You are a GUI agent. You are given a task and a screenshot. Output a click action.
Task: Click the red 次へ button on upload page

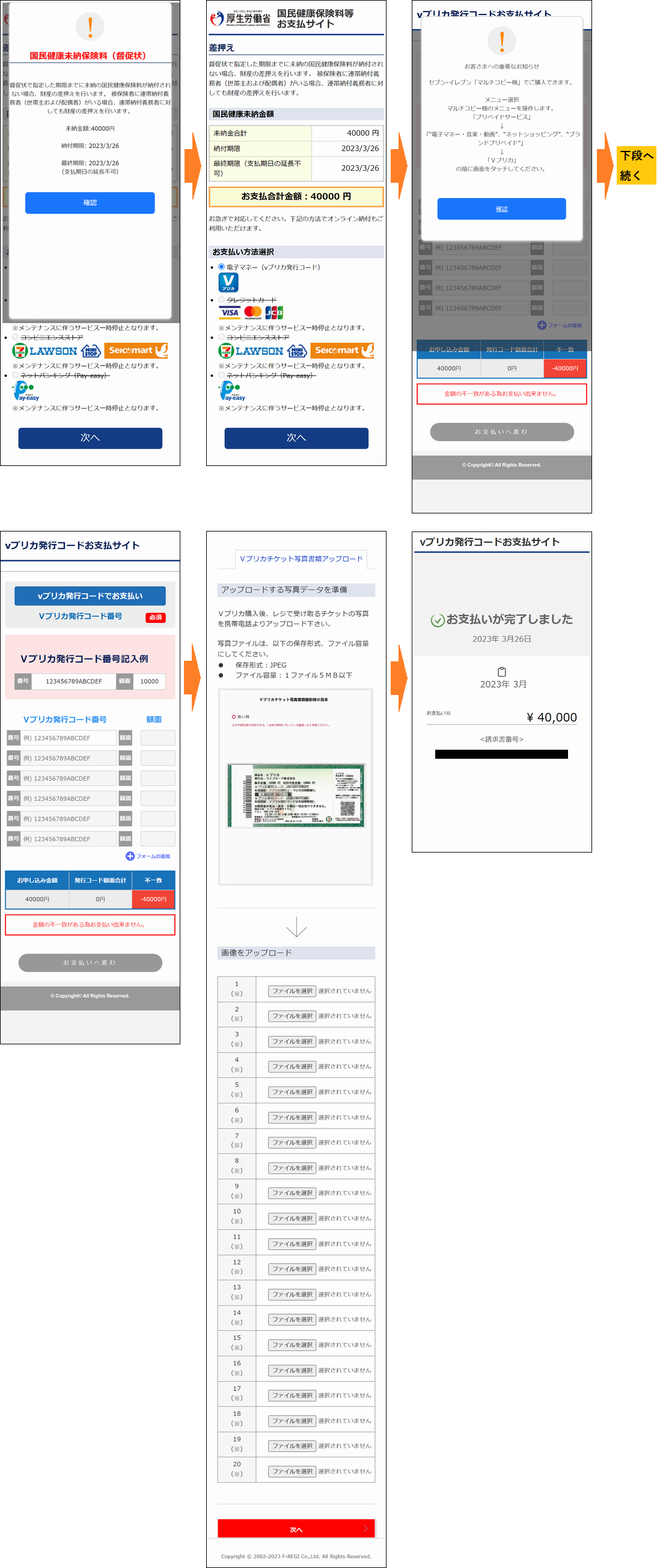296,1529
